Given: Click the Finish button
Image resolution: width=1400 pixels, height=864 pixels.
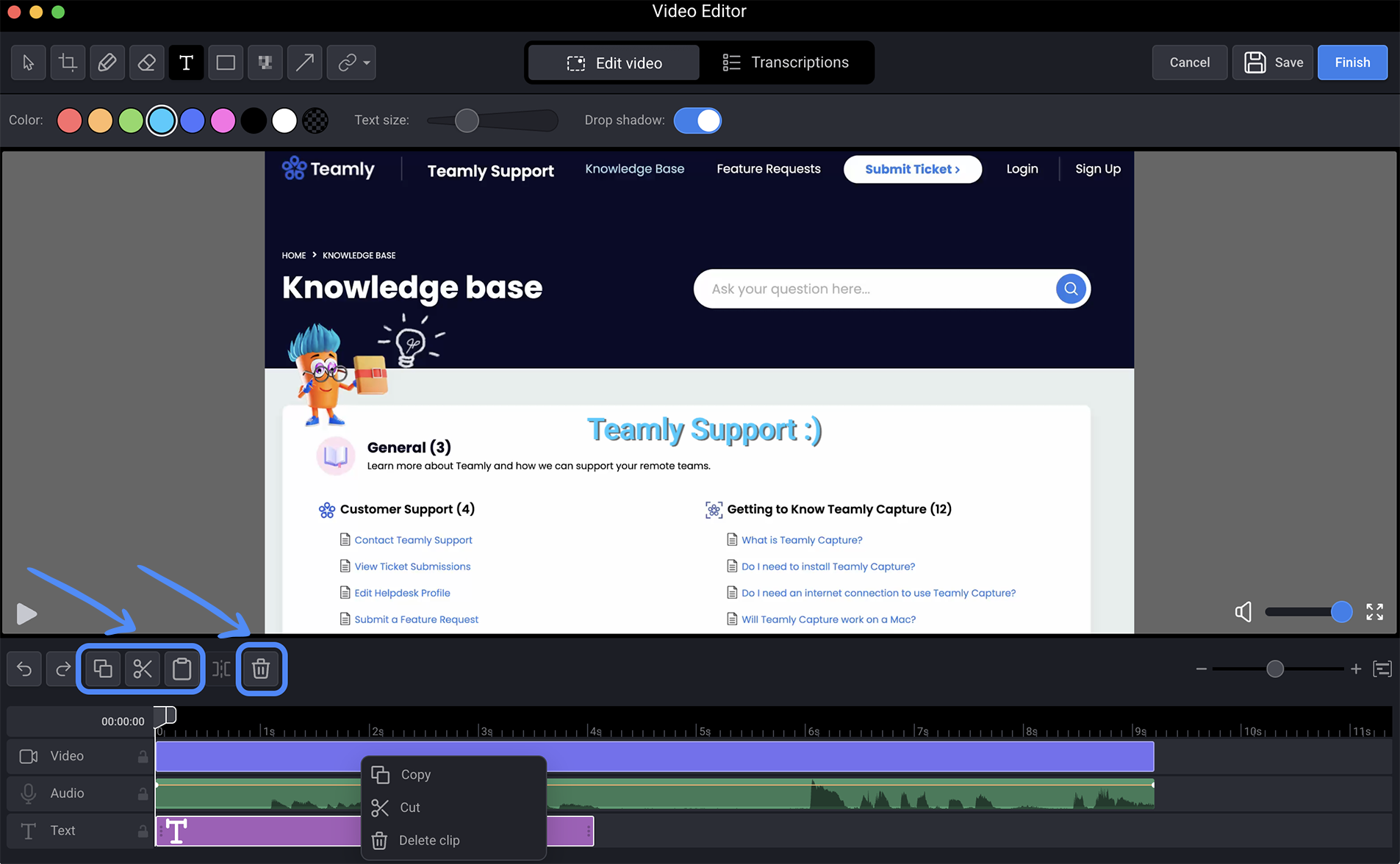Looking at the screenshot, I should (x=1352, y=62).
